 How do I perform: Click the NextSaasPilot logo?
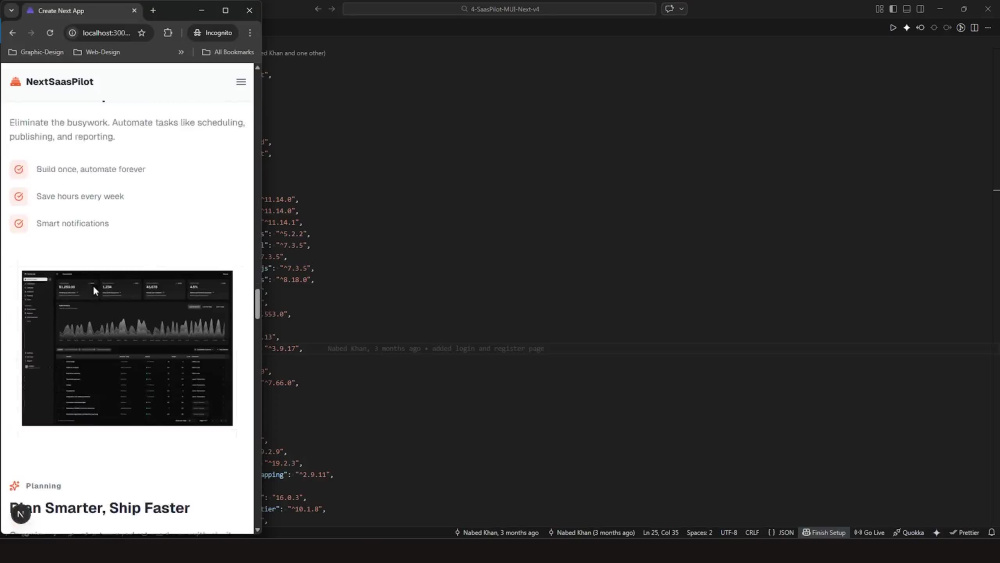coord(52,82)
